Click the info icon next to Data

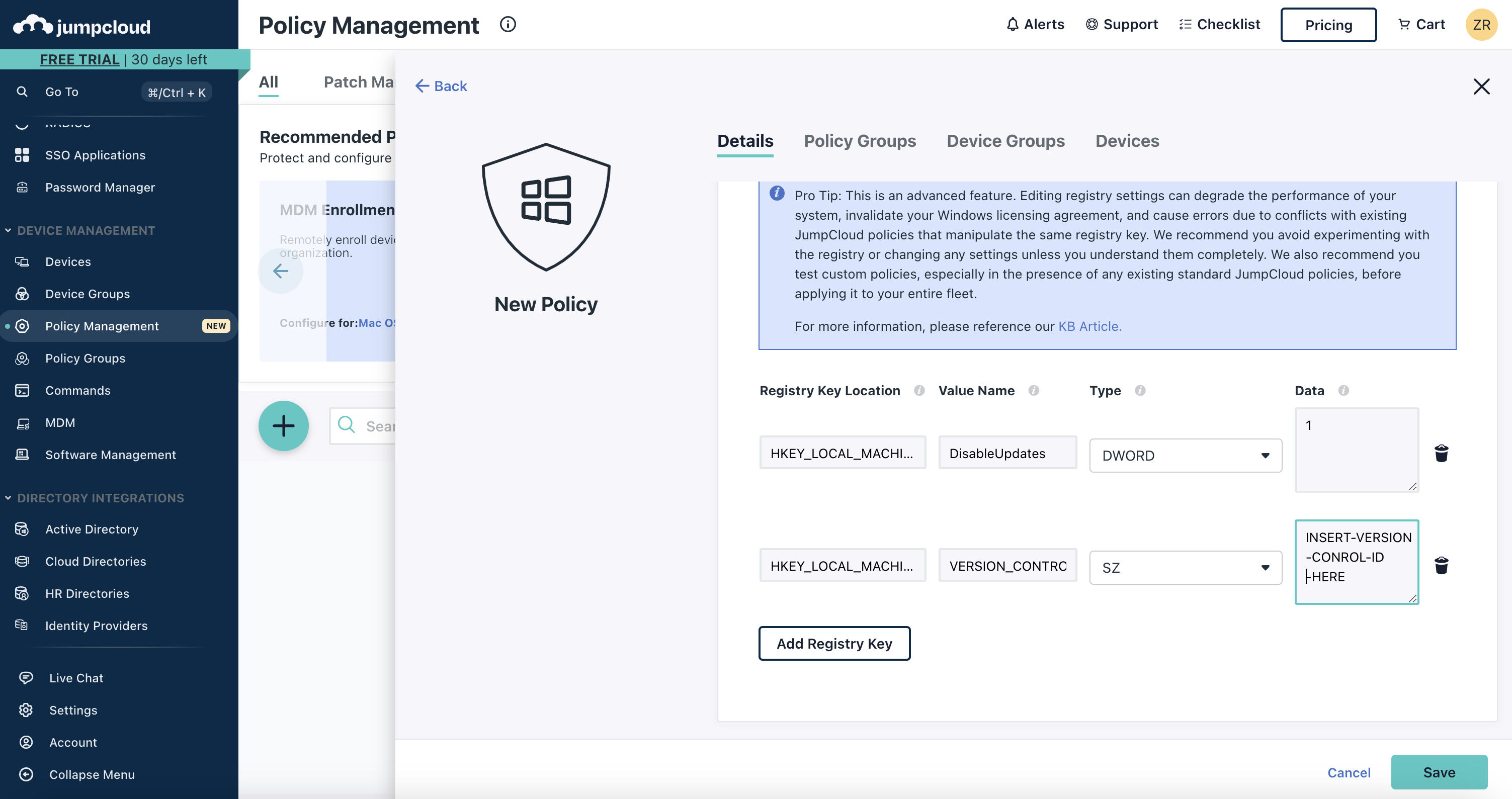[x=1343, y=391]
